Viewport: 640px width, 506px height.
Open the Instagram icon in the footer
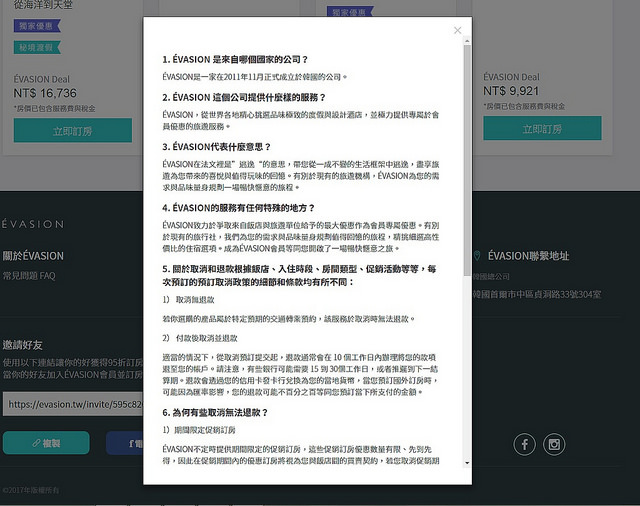click(x=554, y=444)
